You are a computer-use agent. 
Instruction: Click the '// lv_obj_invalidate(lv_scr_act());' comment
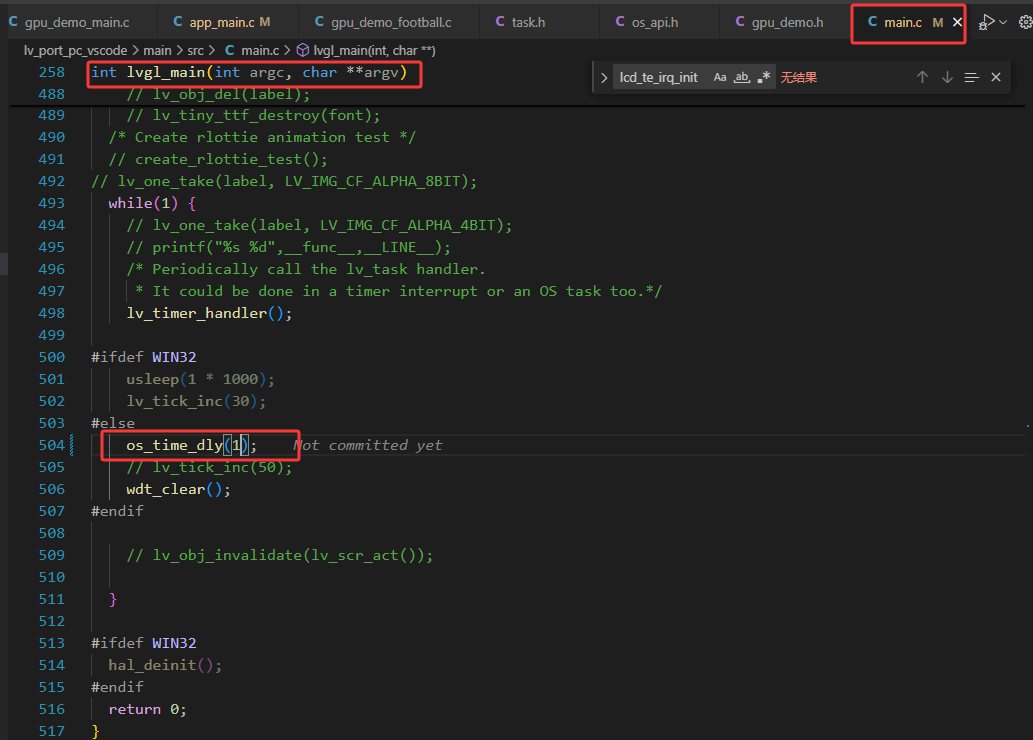[280, 555]
